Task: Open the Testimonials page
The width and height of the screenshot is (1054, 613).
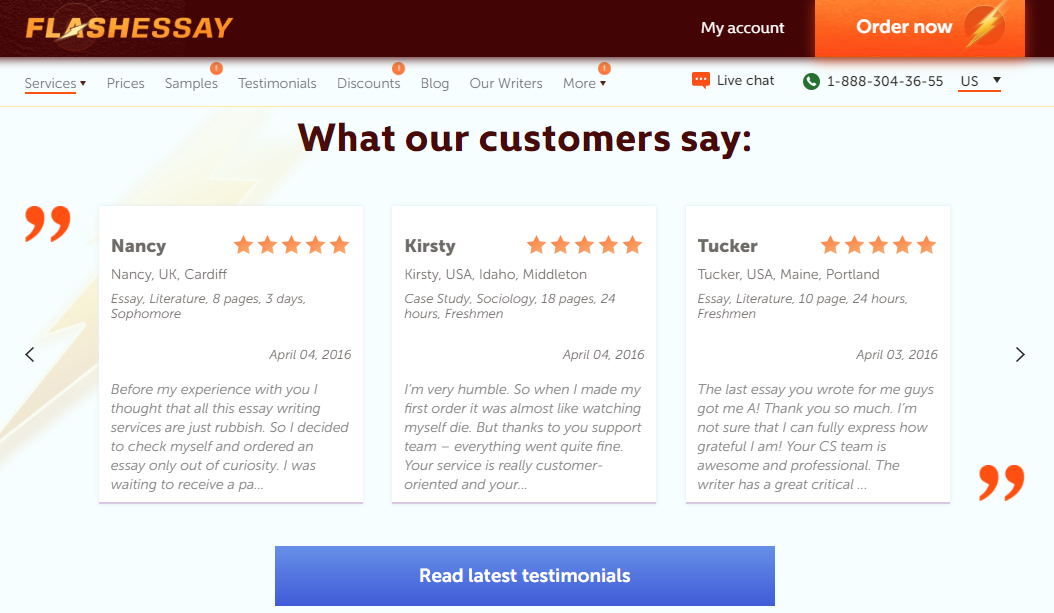Action: point(277,83)
